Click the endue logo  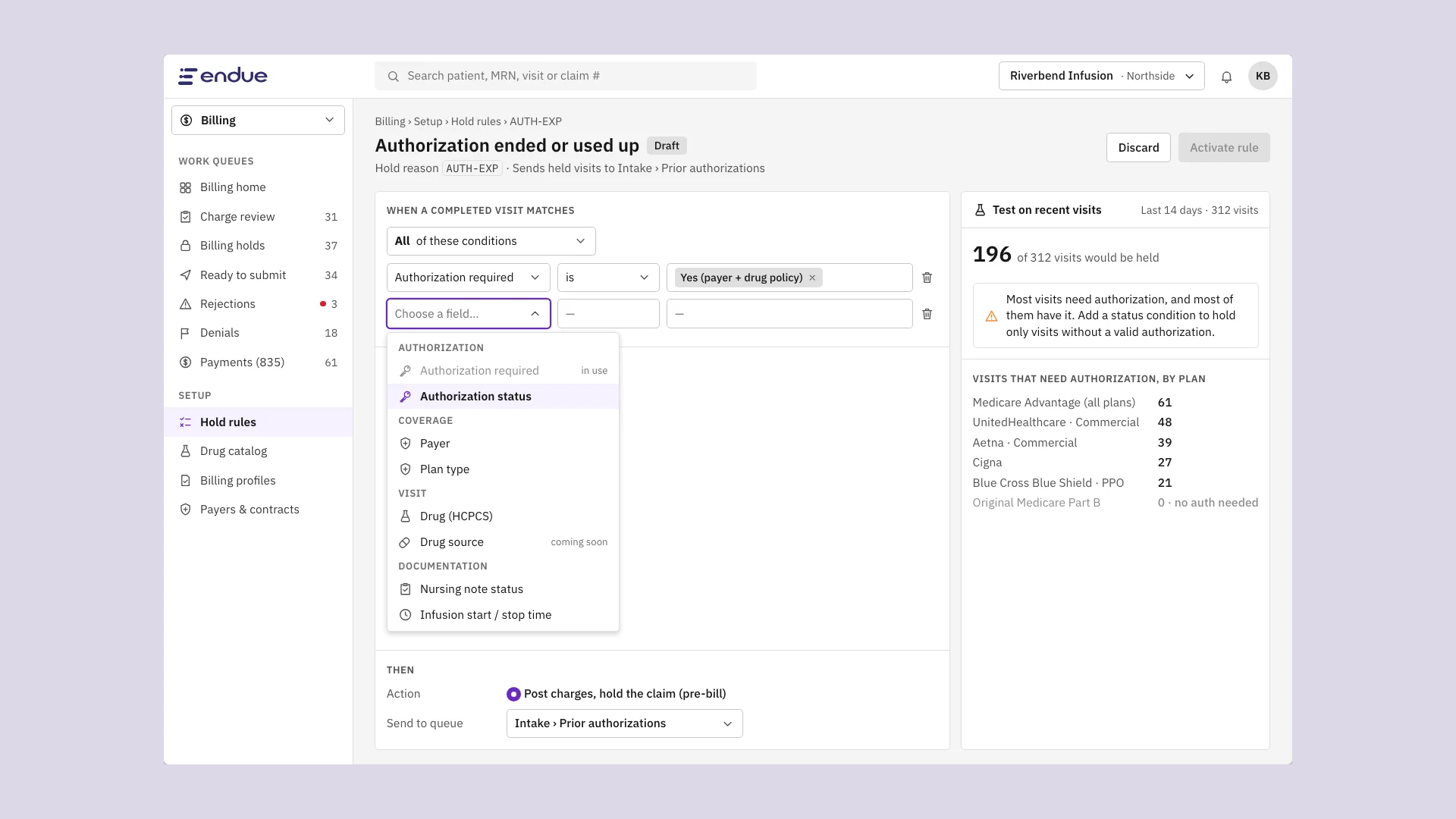click(223, 76)
